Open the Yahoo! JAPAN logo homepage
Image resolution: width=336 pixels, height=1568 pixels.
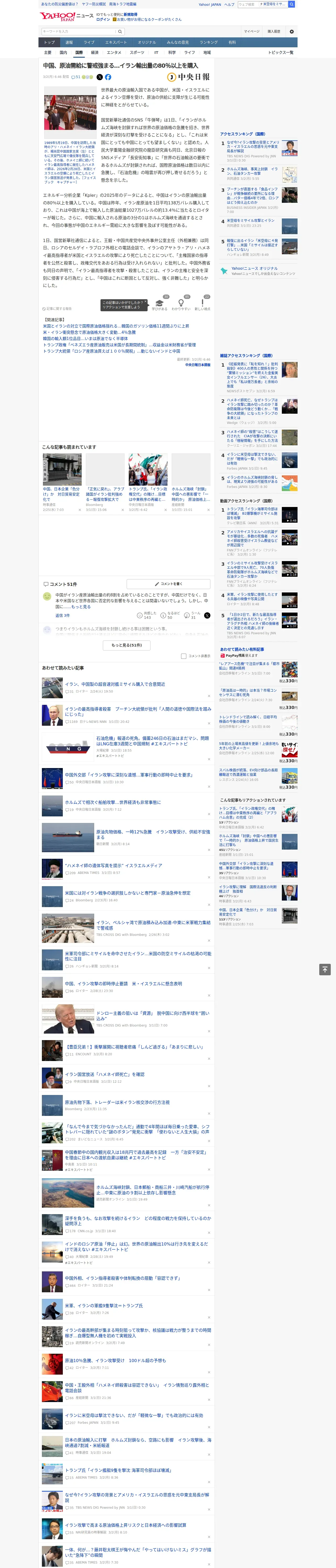click(x=57, y=16)
